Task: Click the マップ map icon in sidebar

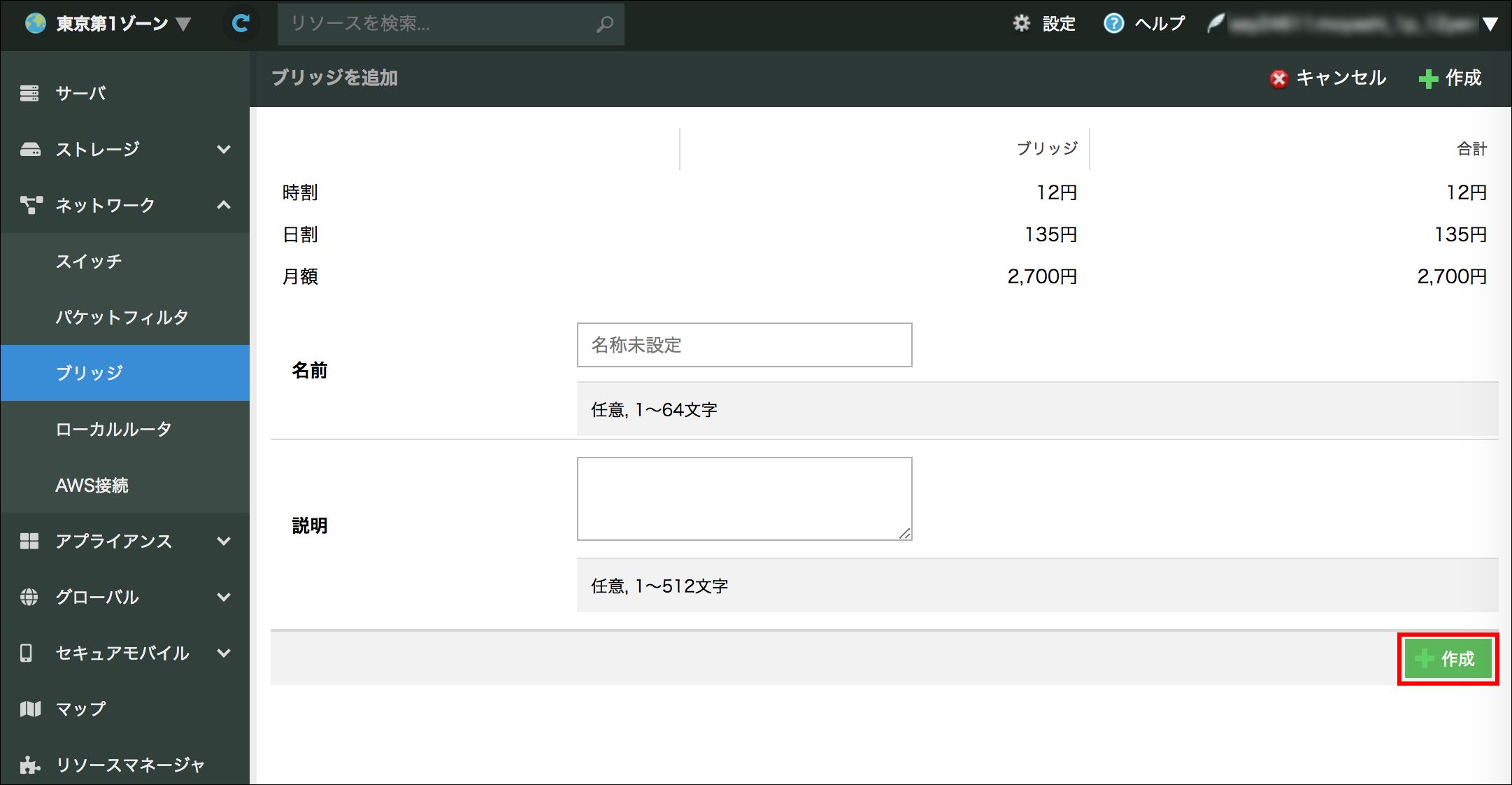Action: 30,709
